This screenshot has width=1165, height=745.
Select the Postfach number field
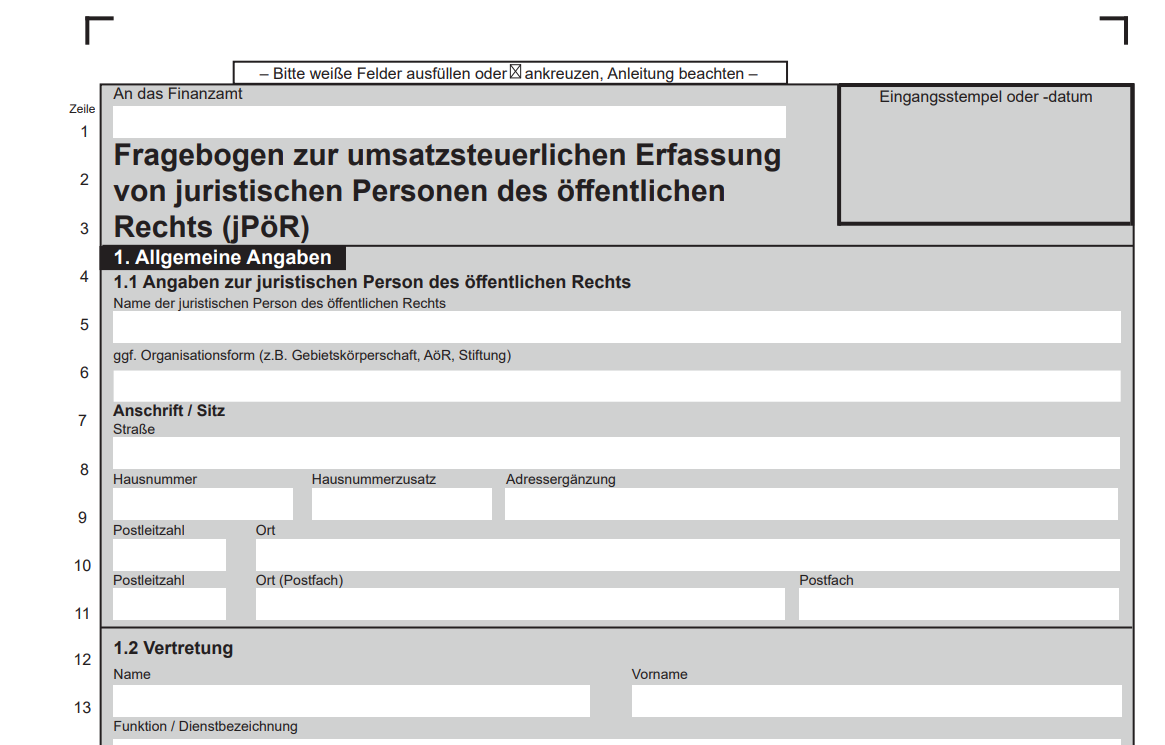pyautogui.click(x=958, y=604)
